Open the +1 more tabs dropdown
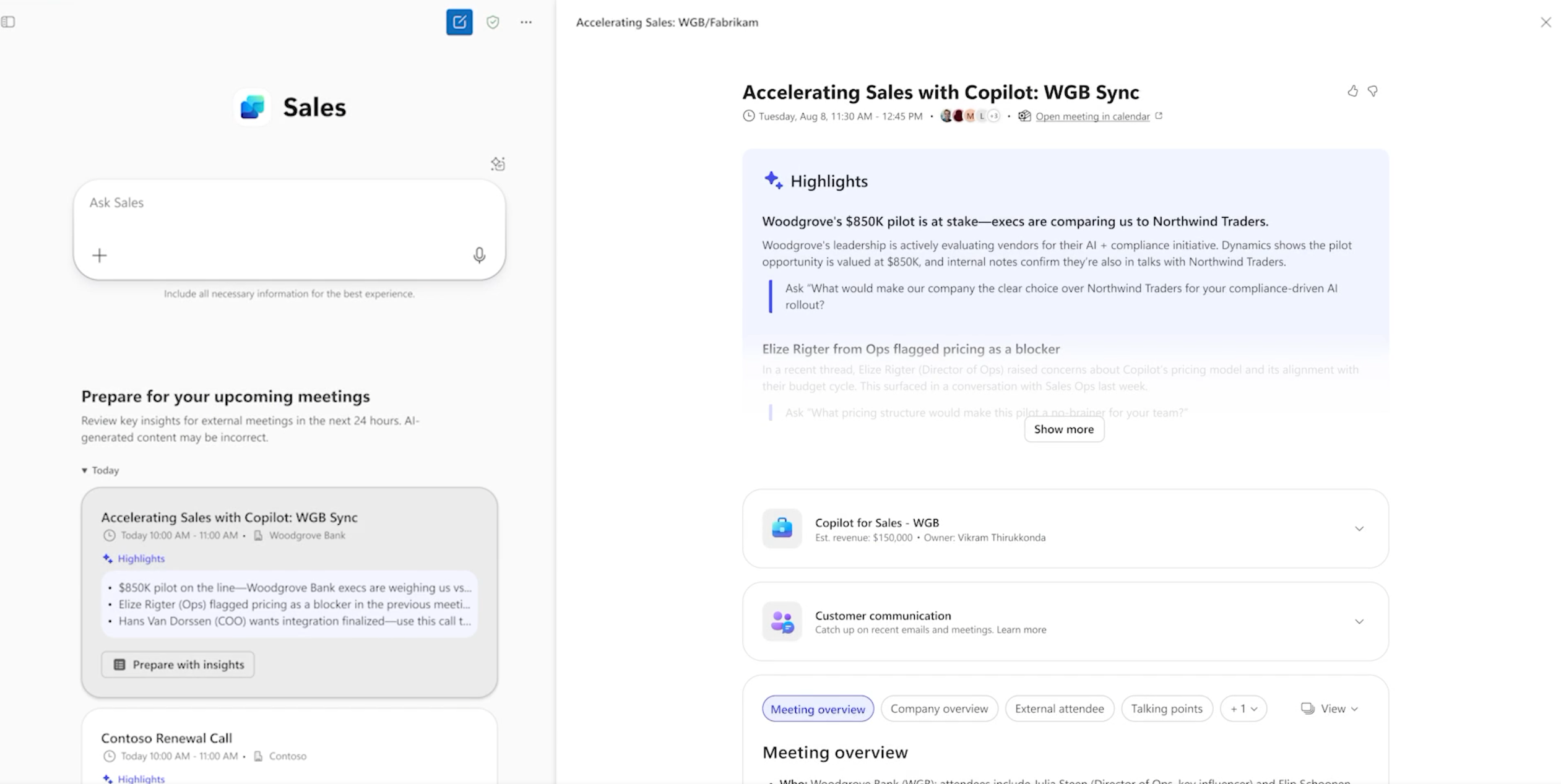The image size is (1561, 784). click(1243, 709)
